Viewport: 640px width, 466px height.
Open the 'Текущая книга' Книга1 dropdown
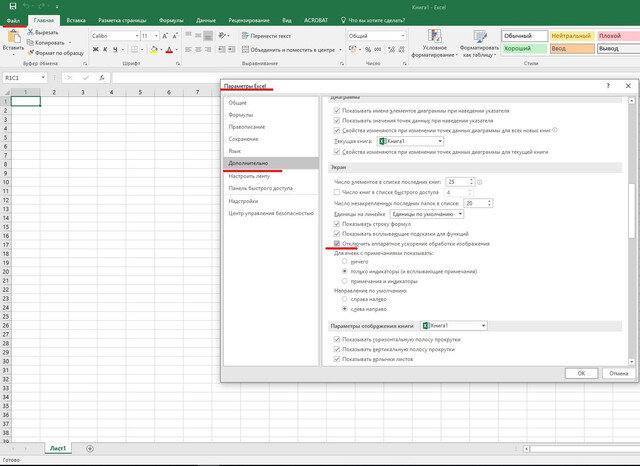[x=440, y=141]
